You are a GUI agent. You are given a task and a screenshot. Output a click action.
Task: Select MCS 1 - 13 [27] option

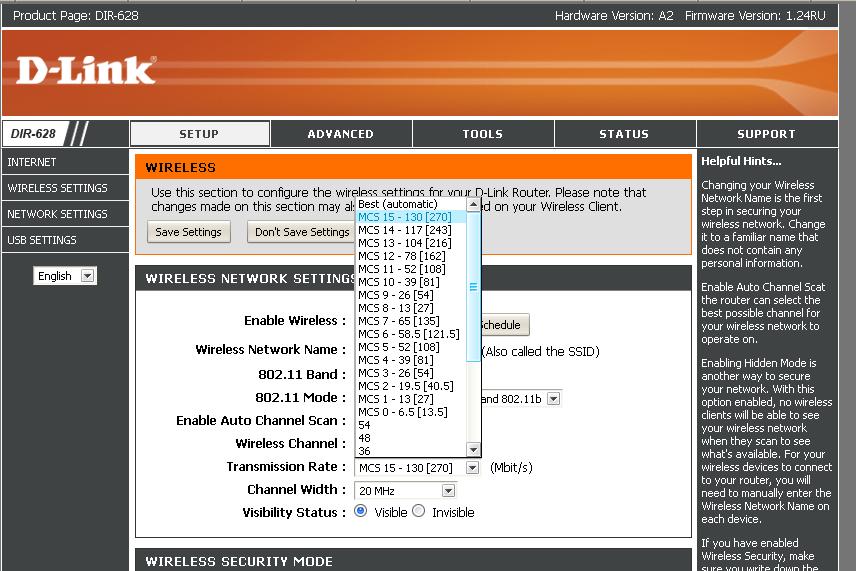tap(411, 399)
